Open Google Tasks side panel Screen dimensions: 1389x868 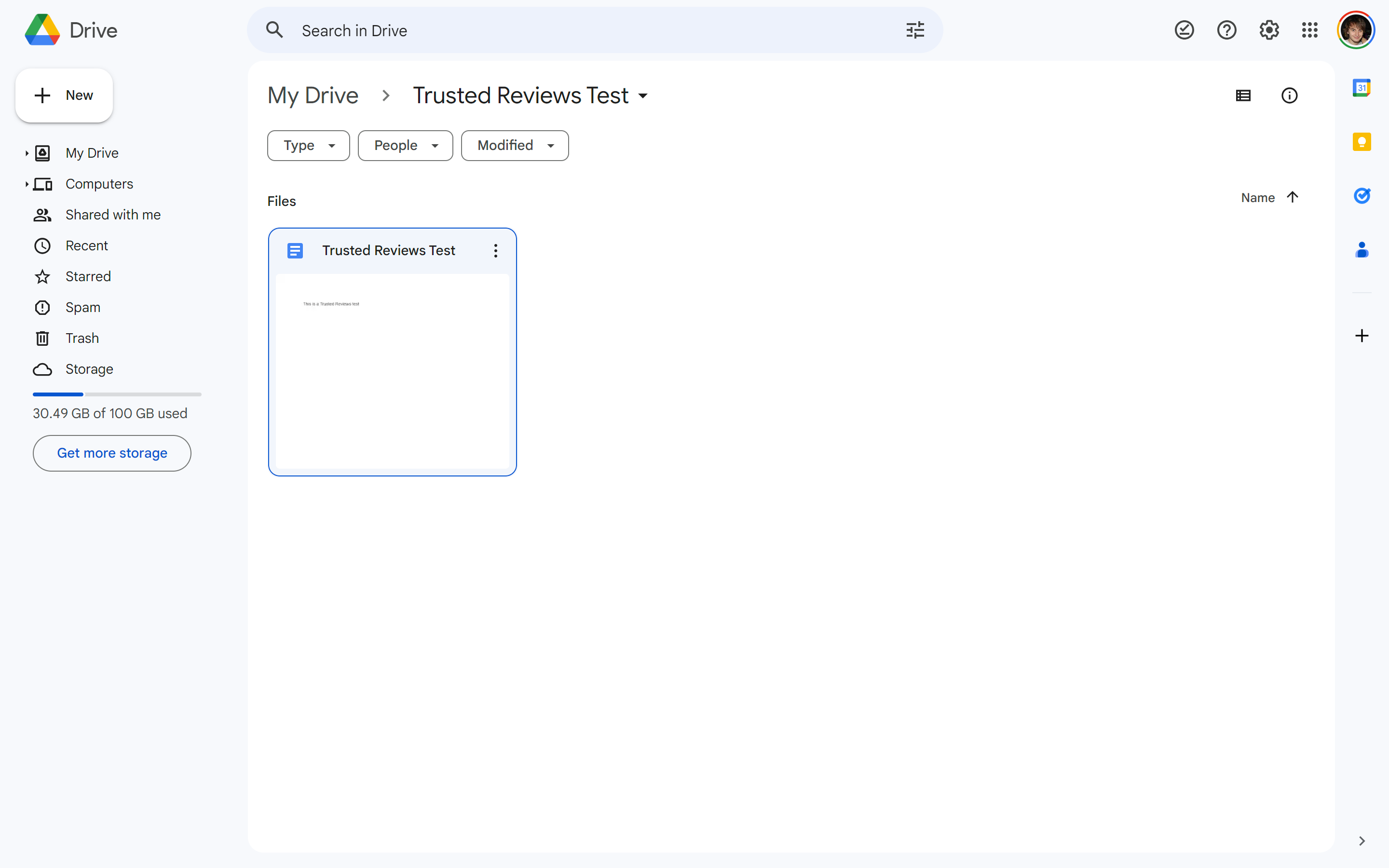coord(1362,196)
